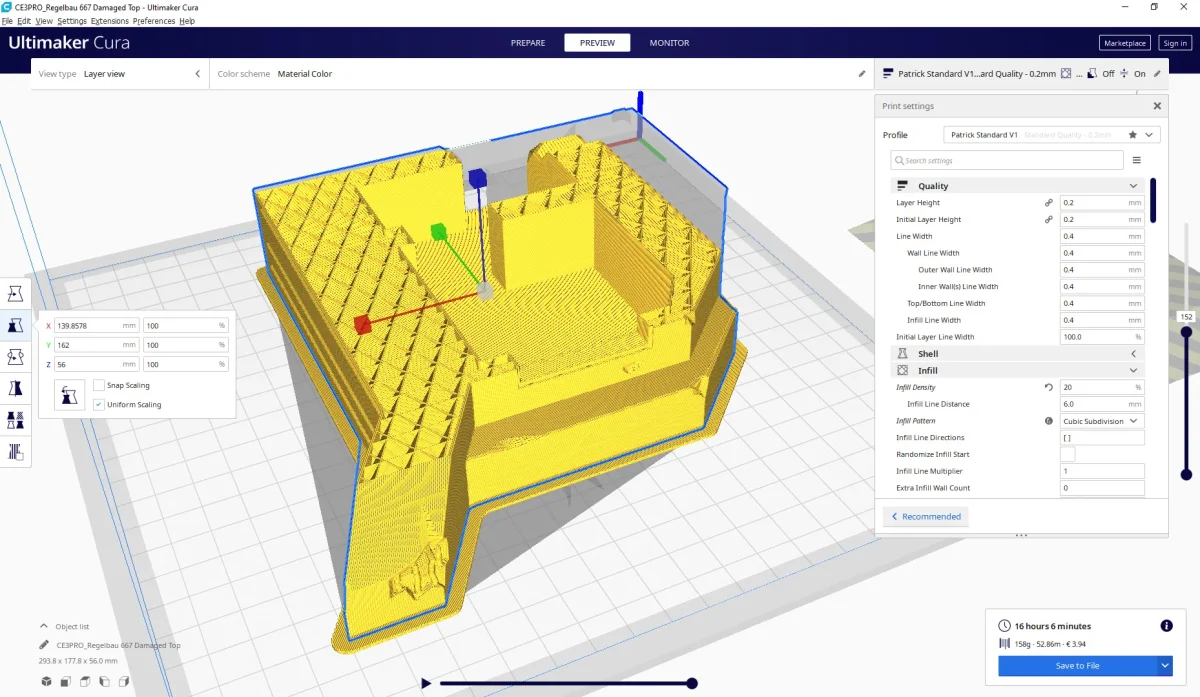Open the View menu
The height and width of the screenshot is (697, 1200).
click(44, 21)
